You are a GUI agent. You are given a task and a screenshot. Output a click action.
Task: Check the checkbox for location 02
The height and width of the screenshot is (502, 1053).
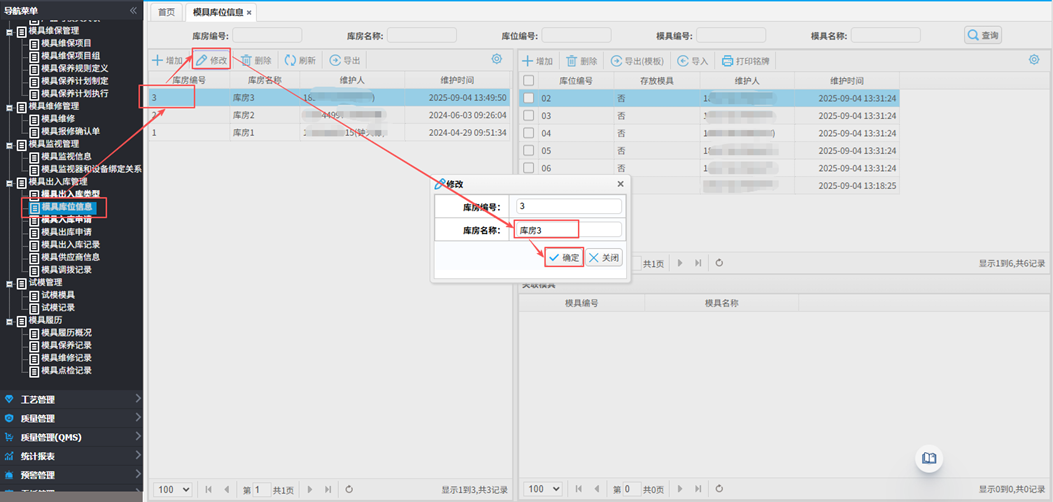click(528, 98)
